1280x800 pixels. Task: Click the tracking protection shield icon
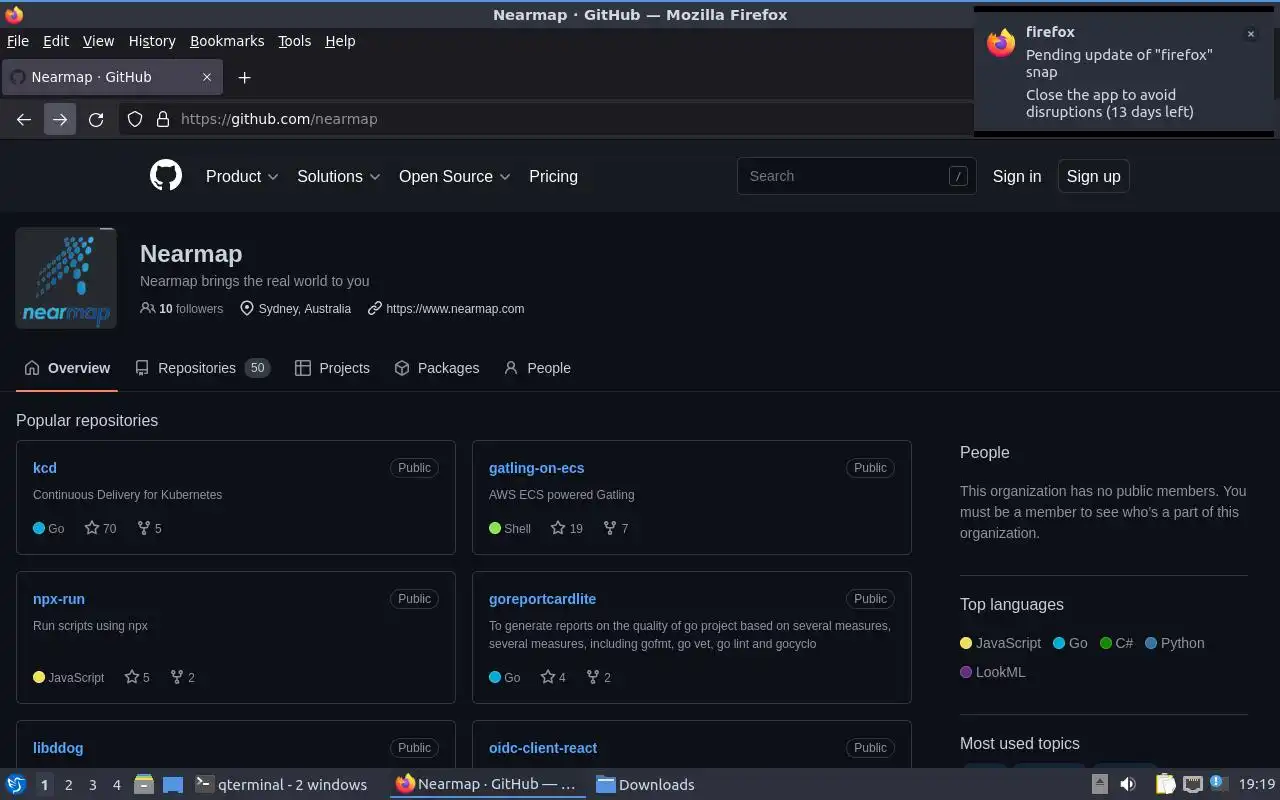[x=135, y=119]
